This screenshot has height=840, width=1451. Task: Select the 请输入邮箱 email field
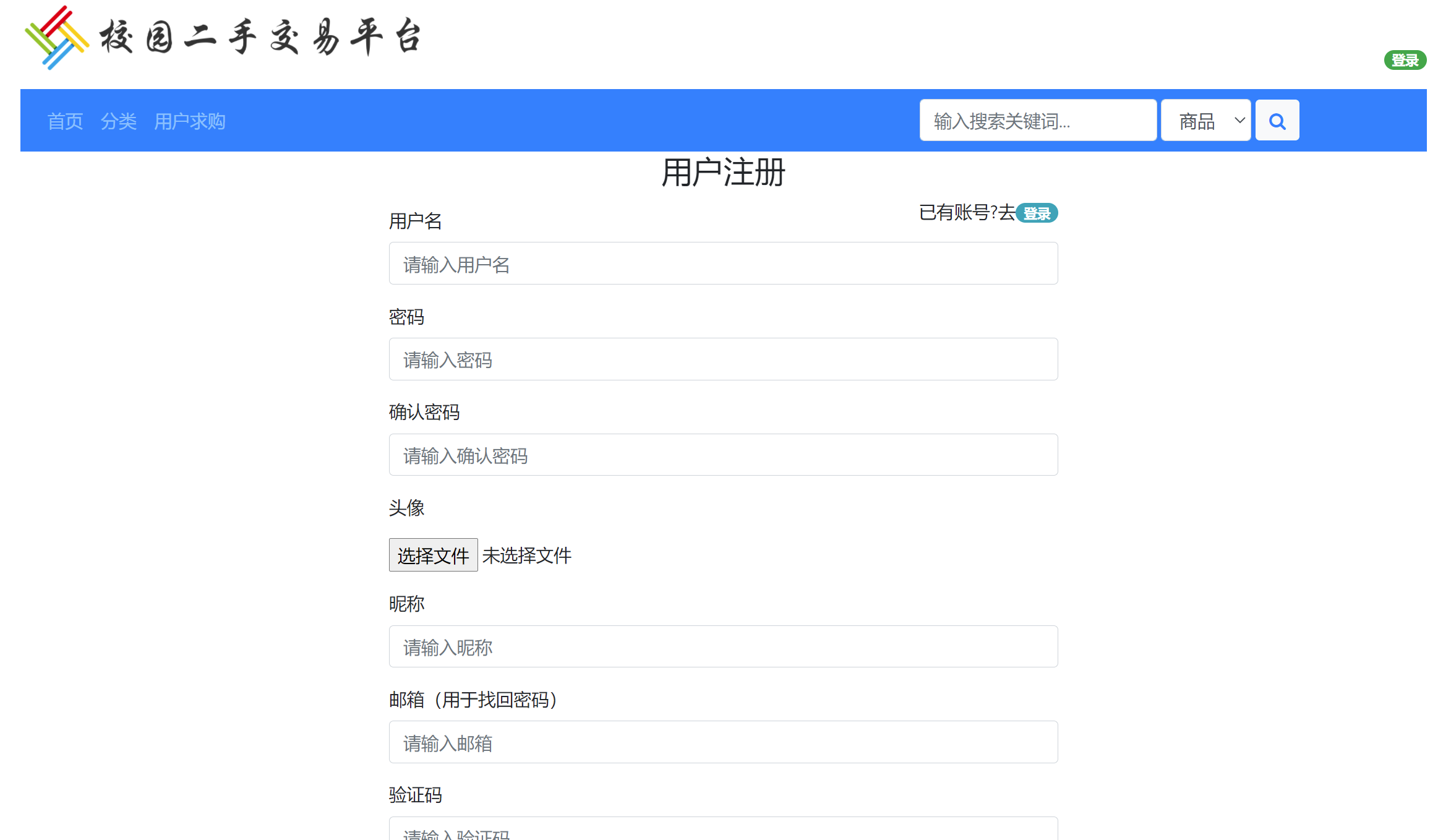tap(723, 742)
